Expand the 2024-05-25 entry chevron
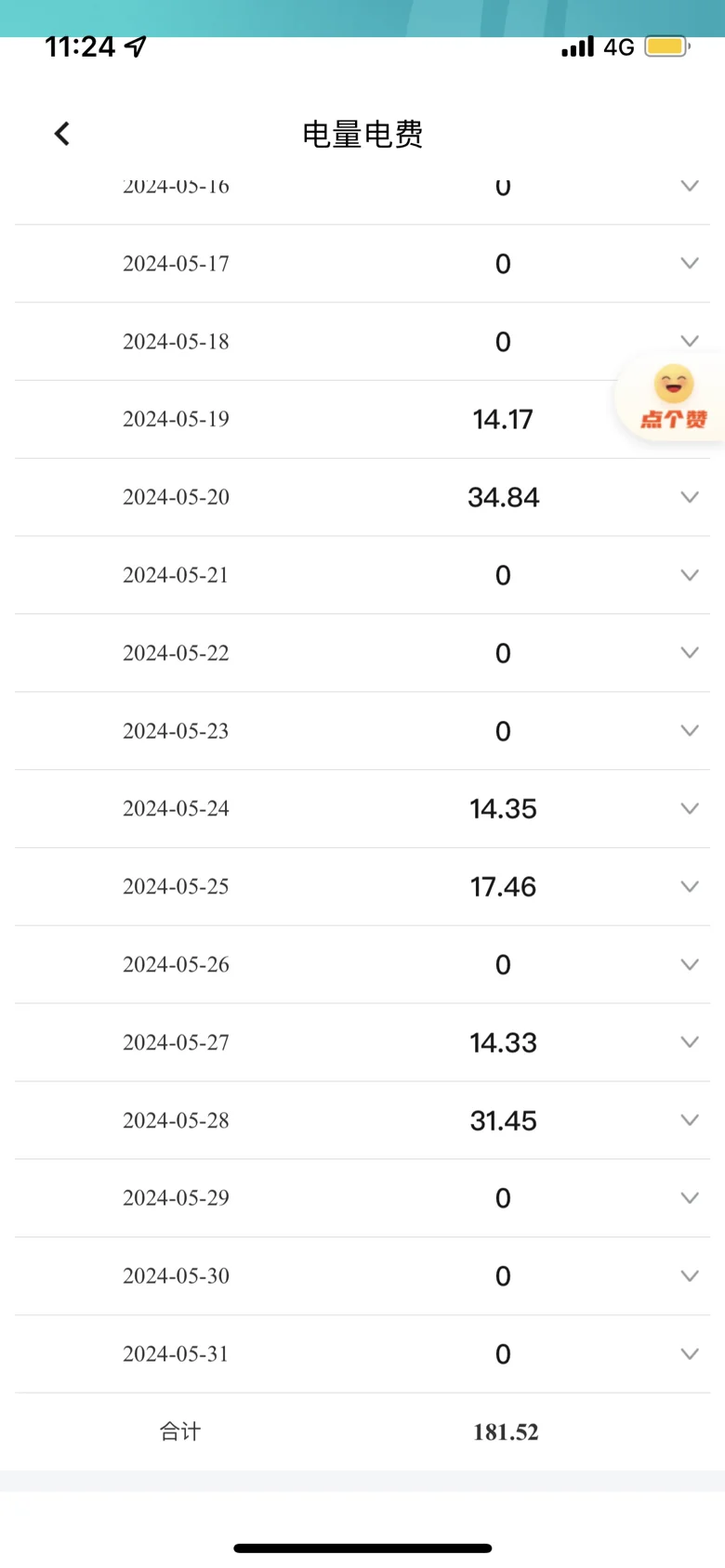The height and width of the screenshot is (1568, 725). tap(690, 886)
